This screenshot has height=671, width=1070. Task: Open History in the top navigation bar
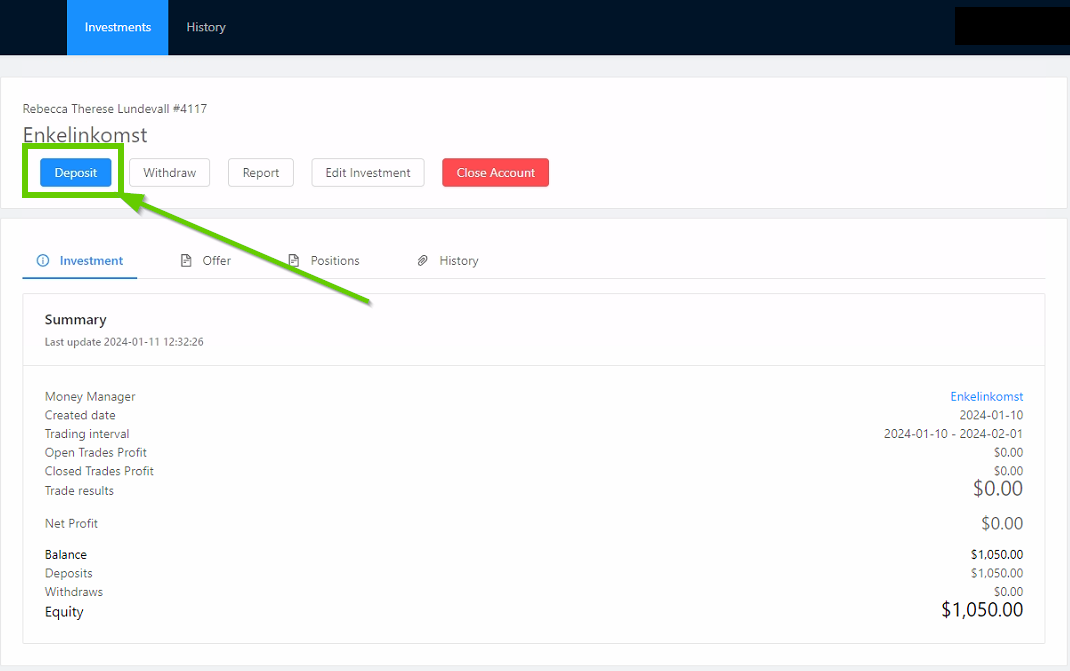pyautogui.click(x=206, y=27)
